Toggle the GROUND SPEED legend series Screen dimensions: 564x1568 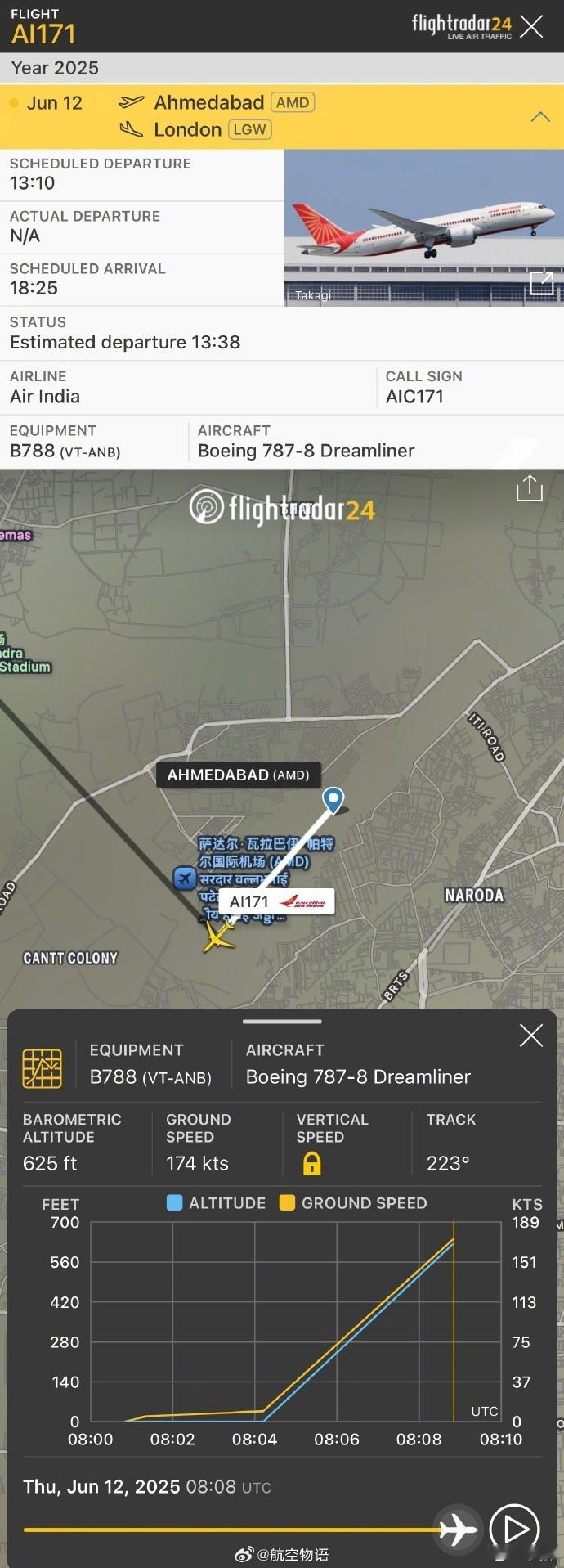point(353,1203)
